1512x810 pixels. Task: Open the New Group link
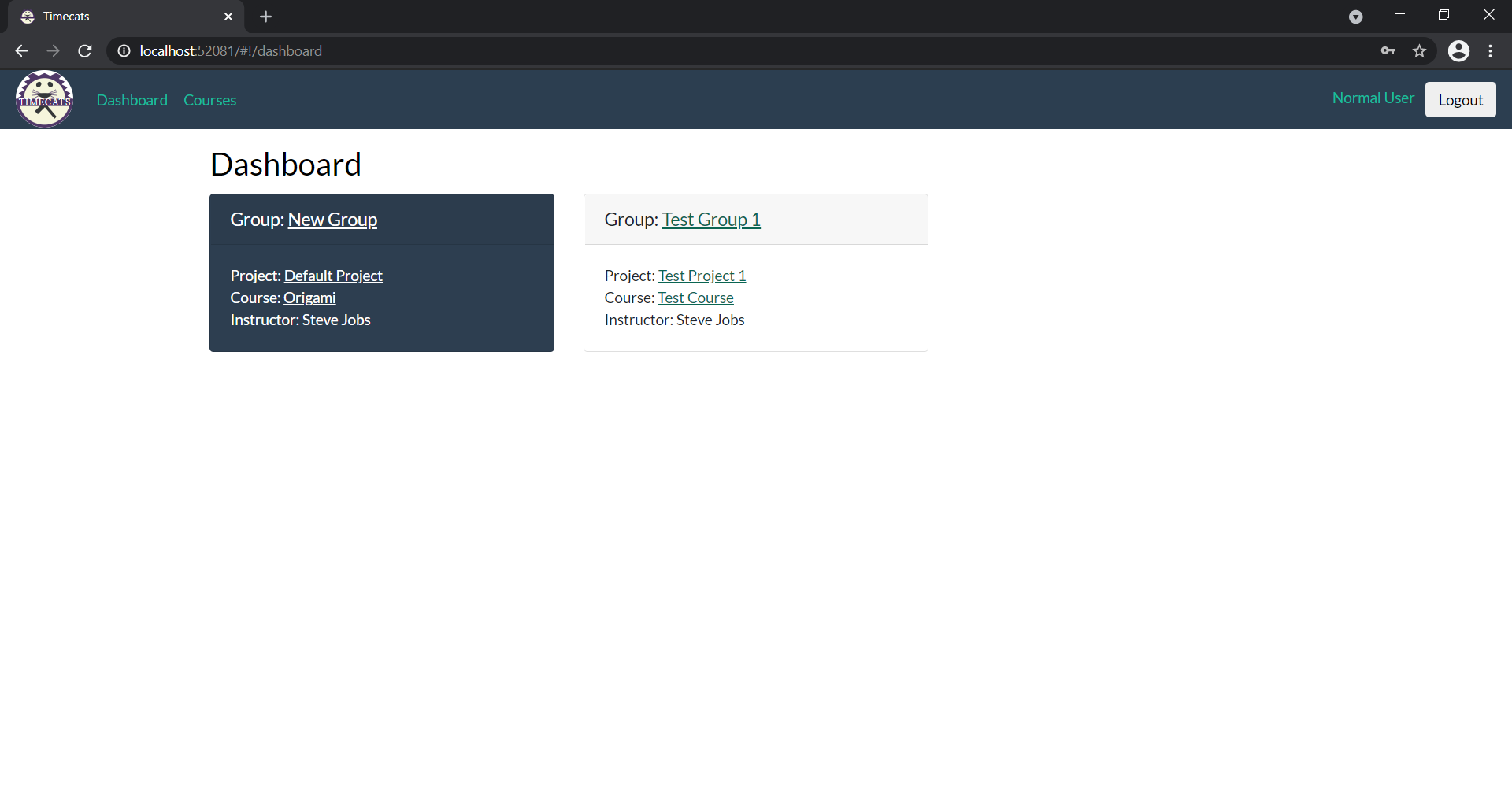pyautogui.click(x=332, y=220)
